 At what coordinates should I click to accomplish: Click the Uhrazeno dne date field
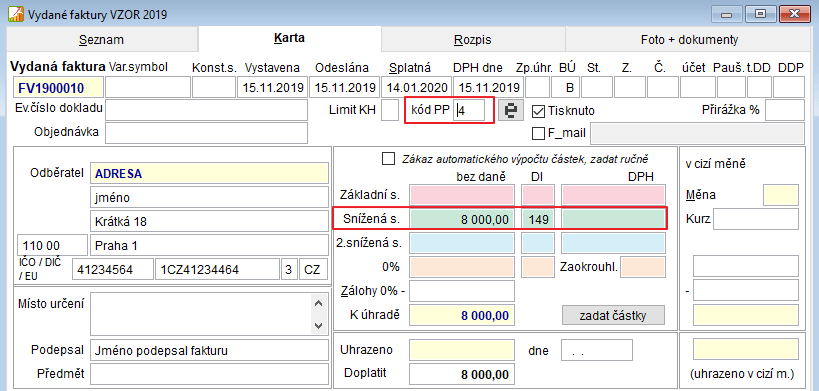pyautogui.click(x=596, y=350)
